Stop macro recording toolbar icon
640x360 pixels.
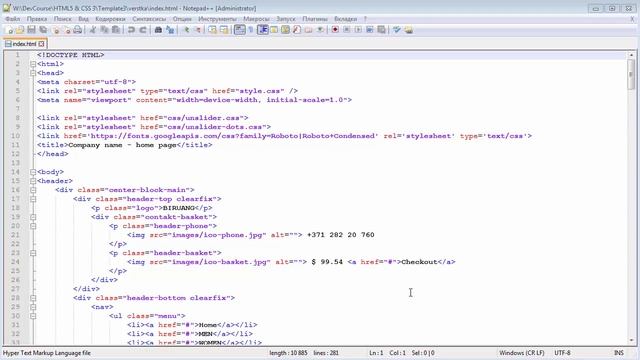coord(347,30)
